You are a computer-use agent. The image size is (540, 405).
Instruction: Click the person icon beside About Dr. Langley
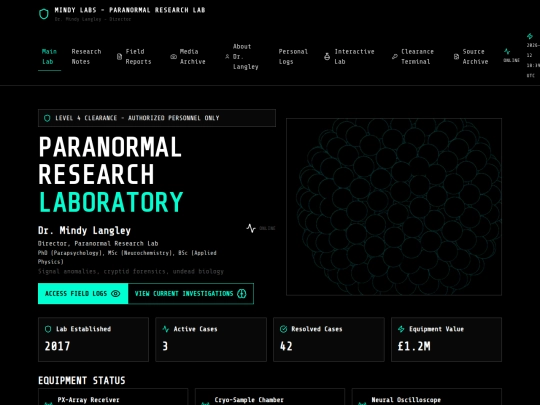click(227, 56)
